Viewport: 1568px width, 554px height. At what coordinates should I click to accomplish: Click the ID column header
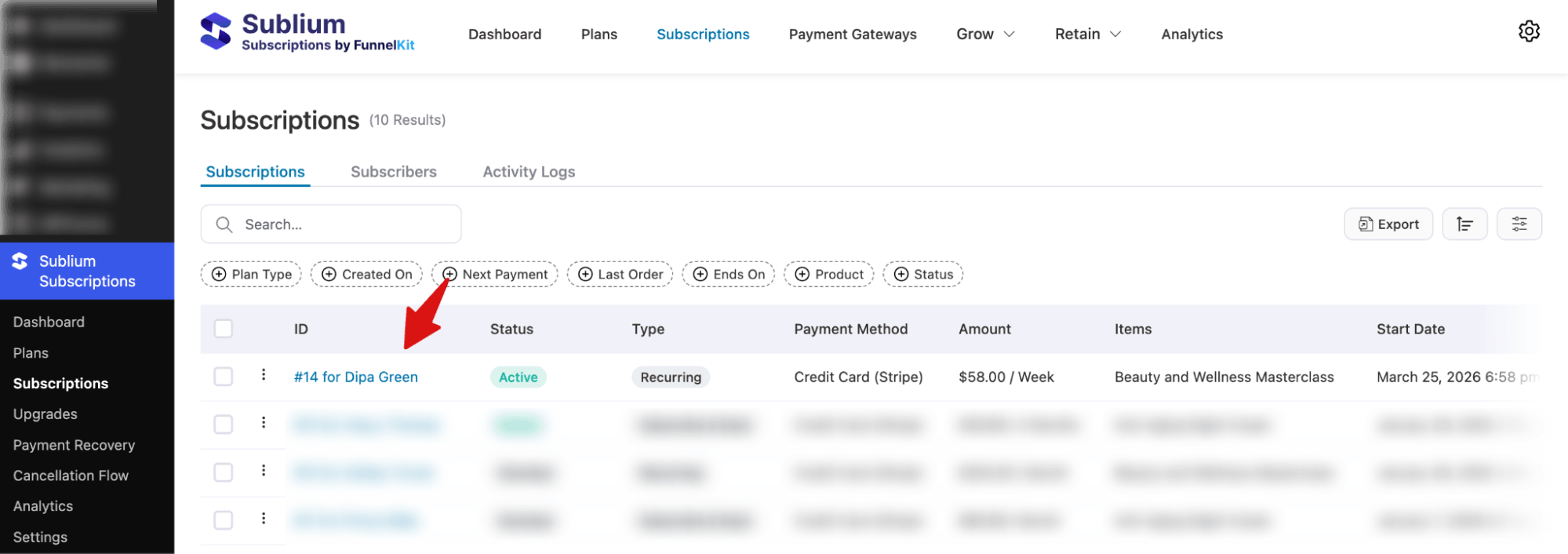301,330
